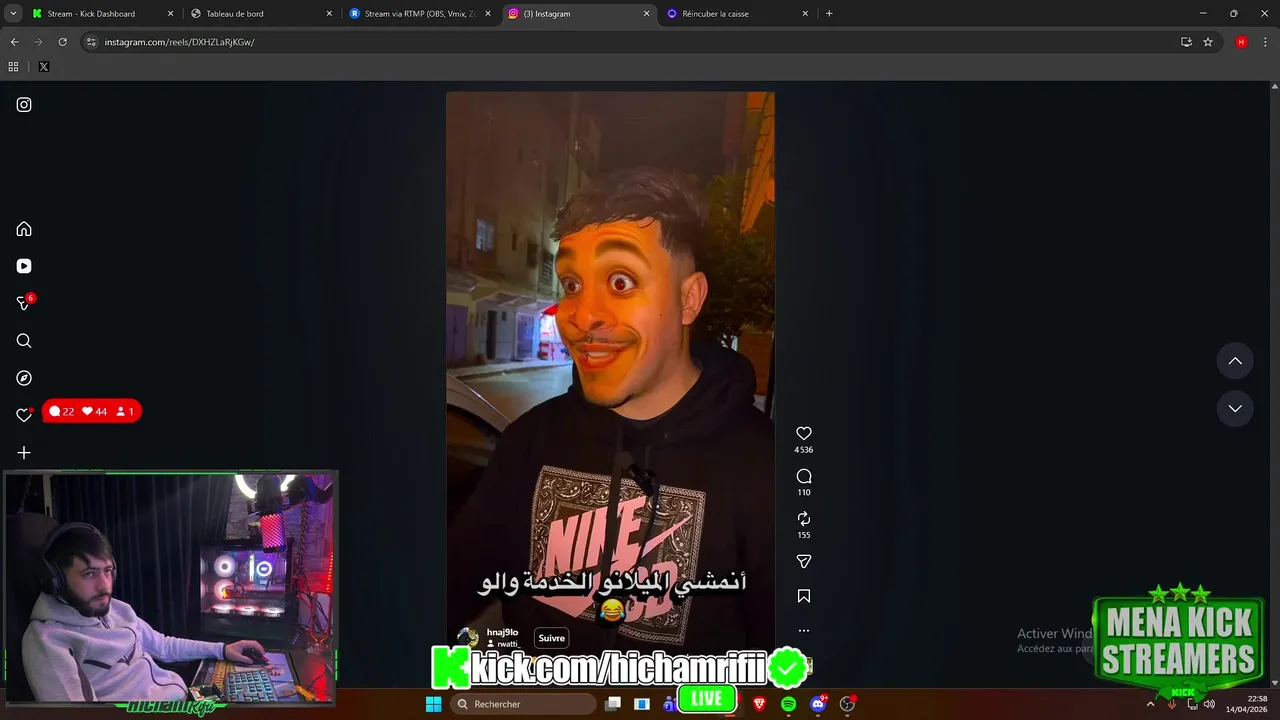Open Spotify from the taskbar
The width and height of the screenshot is (1280, 720).
click(788, 704)
